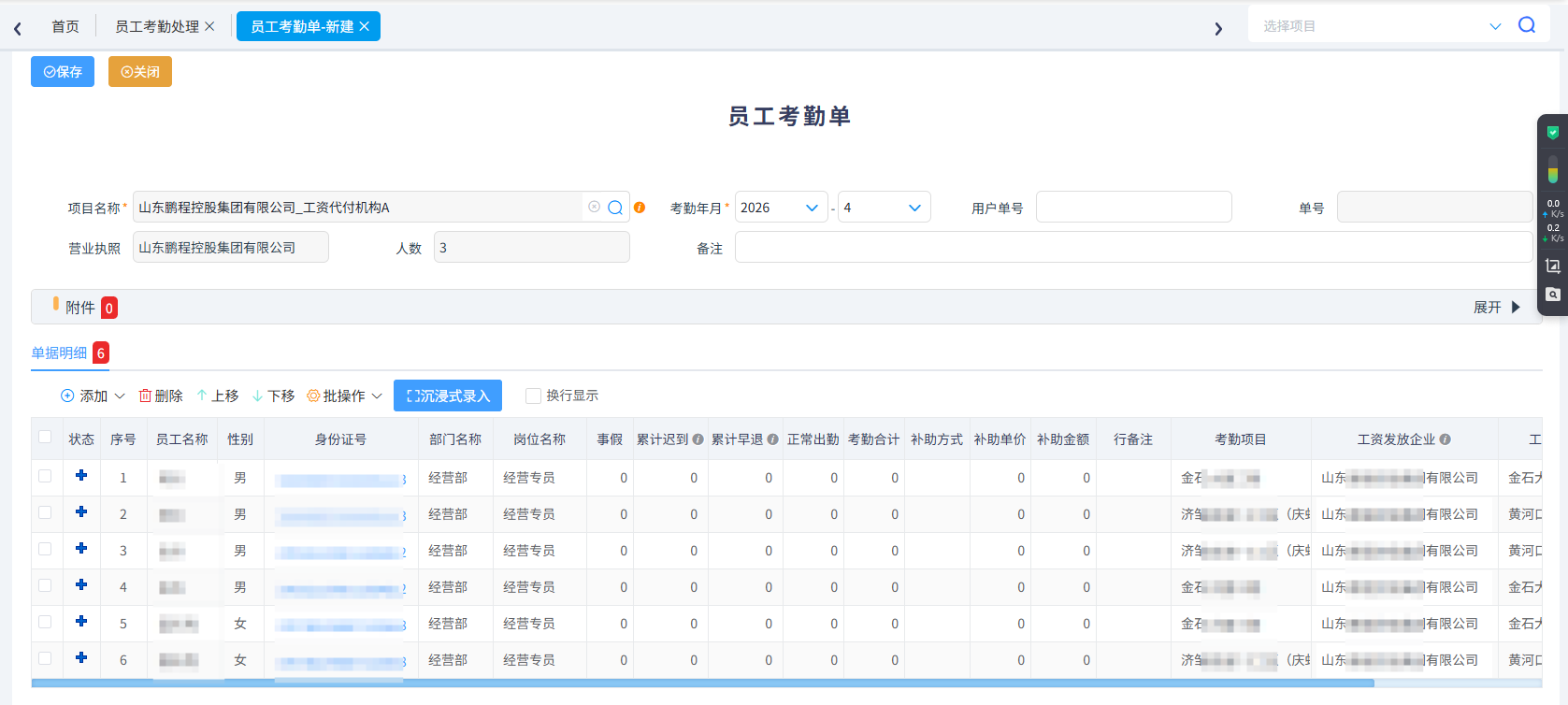1568x705 pixels.
Task: Click the orange 关闭 button
Action: 140,72
